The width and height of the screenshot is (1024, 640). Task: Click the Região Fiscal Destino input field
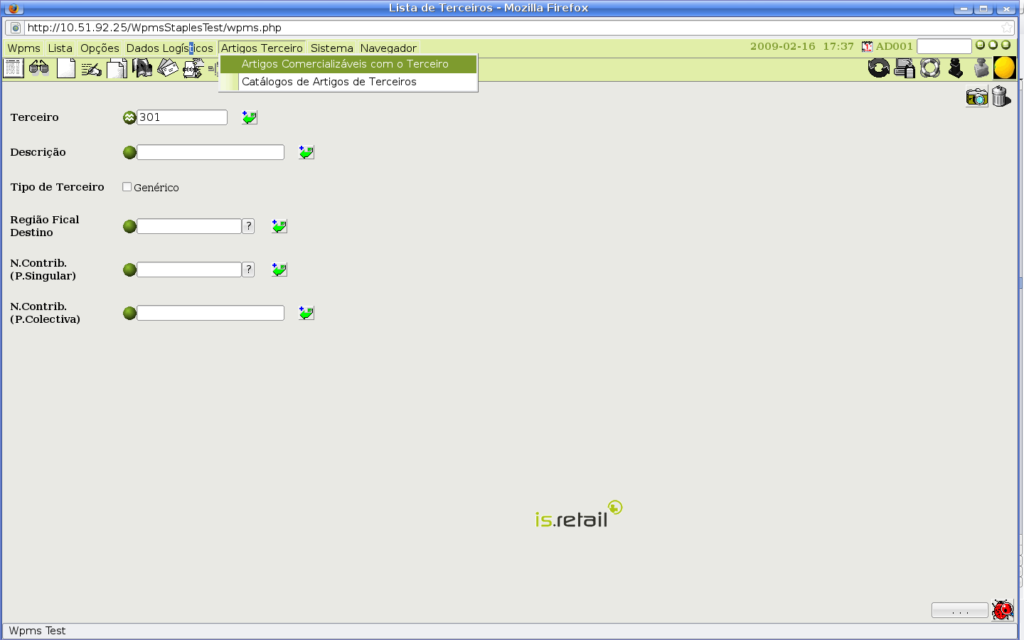[x=189, y=226]
